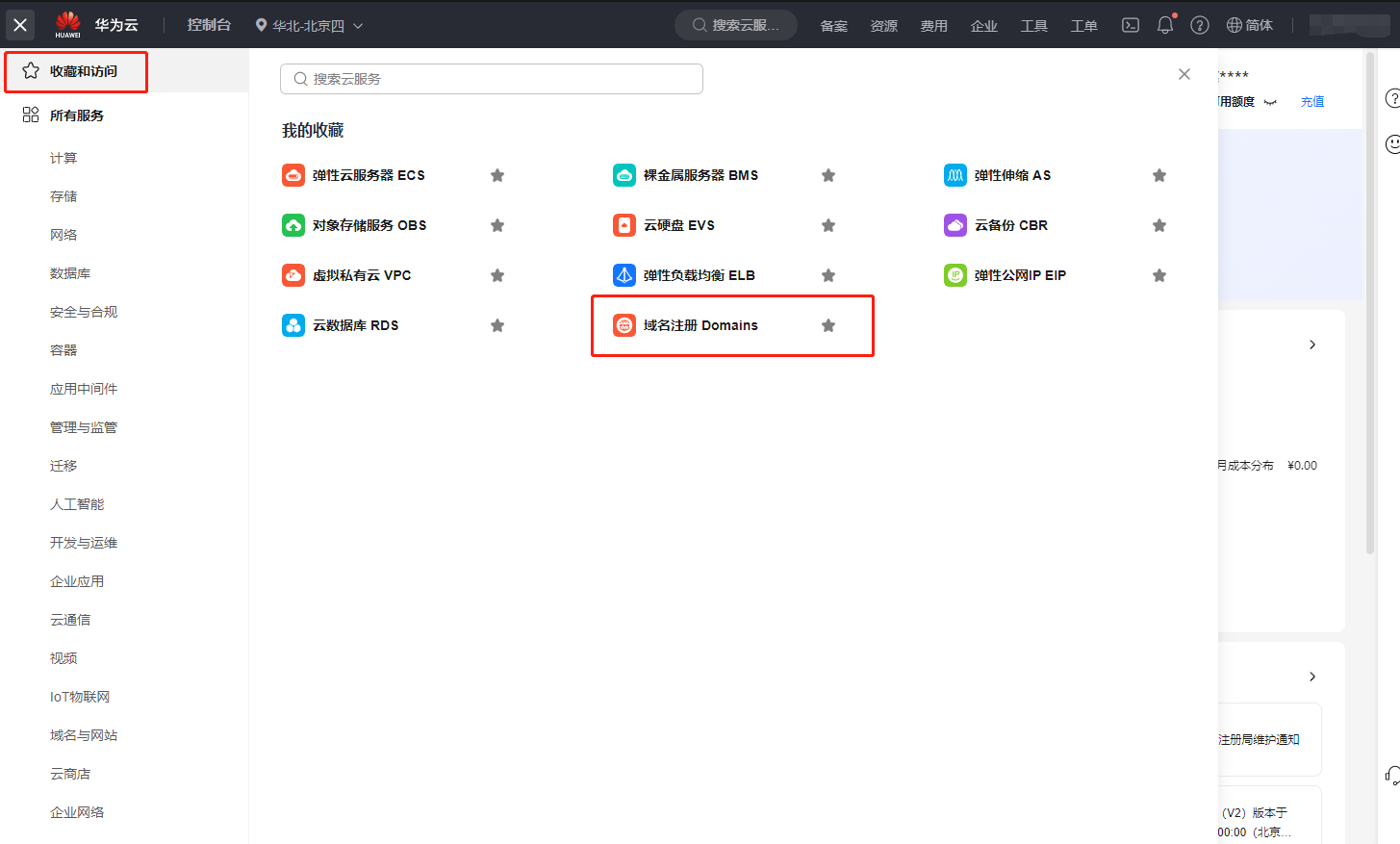The image size is (1400, 844).
Task: Open the 备案 header link
Action: (x=834, y=26)
